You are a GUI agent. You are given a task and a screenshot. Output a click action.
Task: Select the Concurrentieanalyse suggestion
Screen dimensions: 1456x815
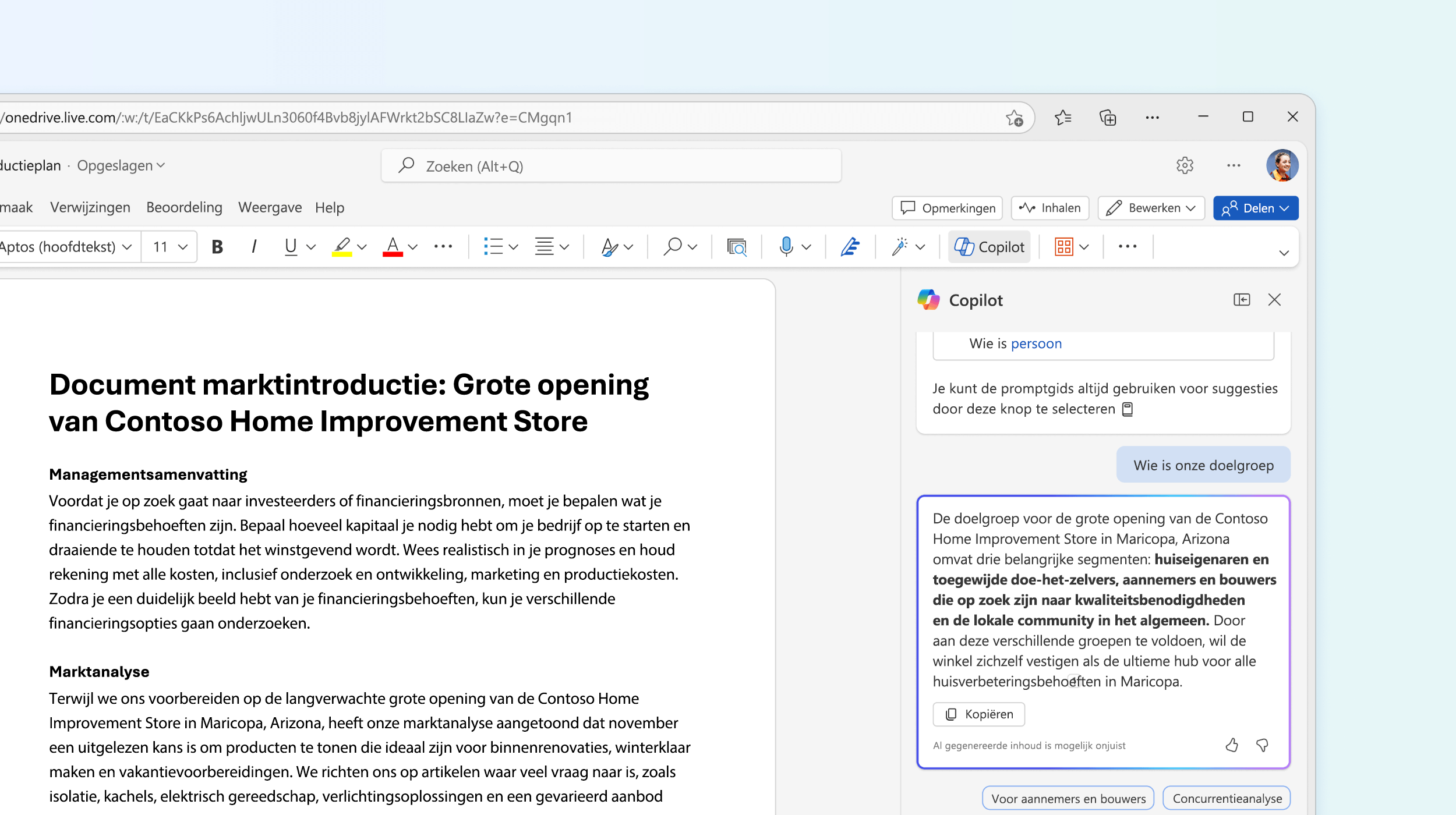pos(1227,799)
